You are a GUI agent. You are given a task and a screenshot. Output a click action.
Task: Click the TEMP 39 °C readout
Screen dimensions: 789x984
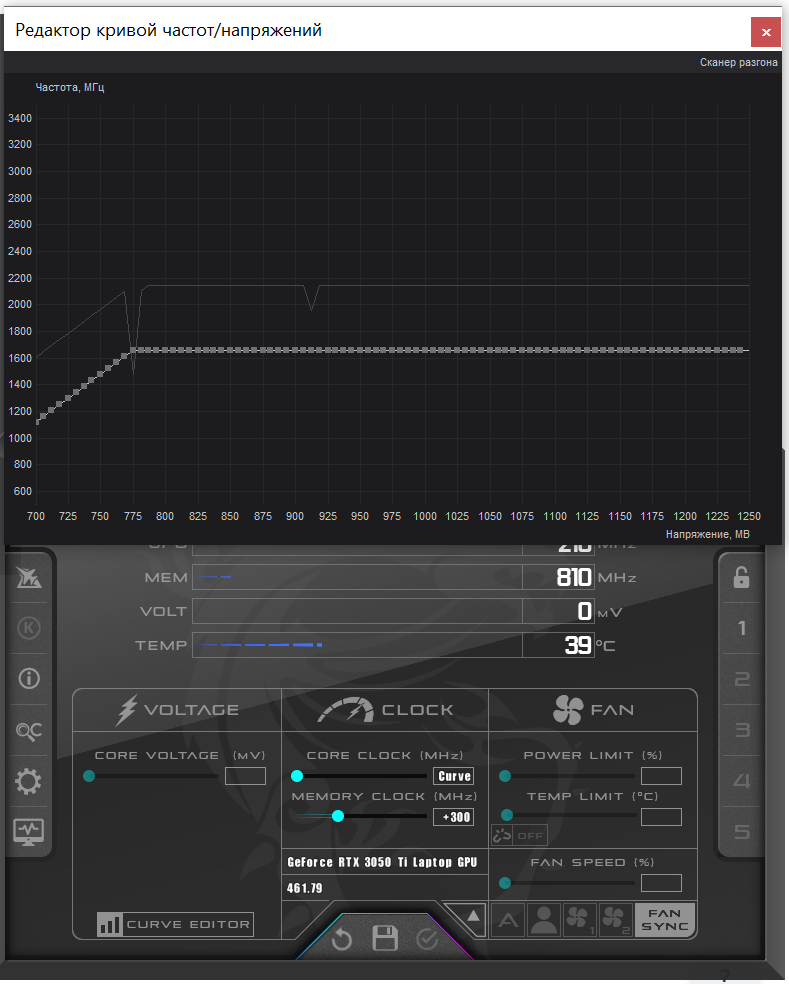[557, 645]
